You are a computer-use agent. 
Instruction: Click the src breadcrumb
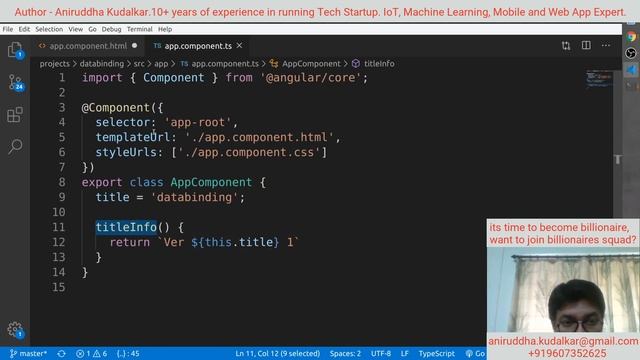point(139,64)
